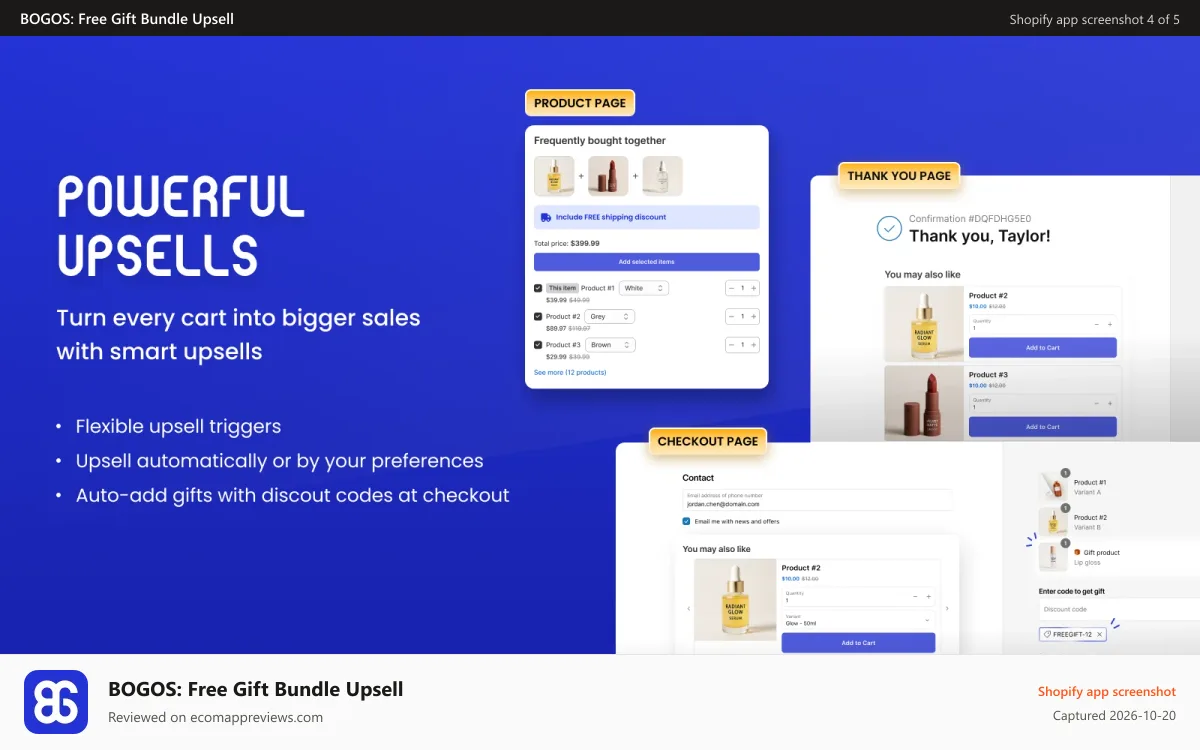
Task: Click 'Shopify app screenshot 4 of 5' header text
Action: click(1094, 19)
